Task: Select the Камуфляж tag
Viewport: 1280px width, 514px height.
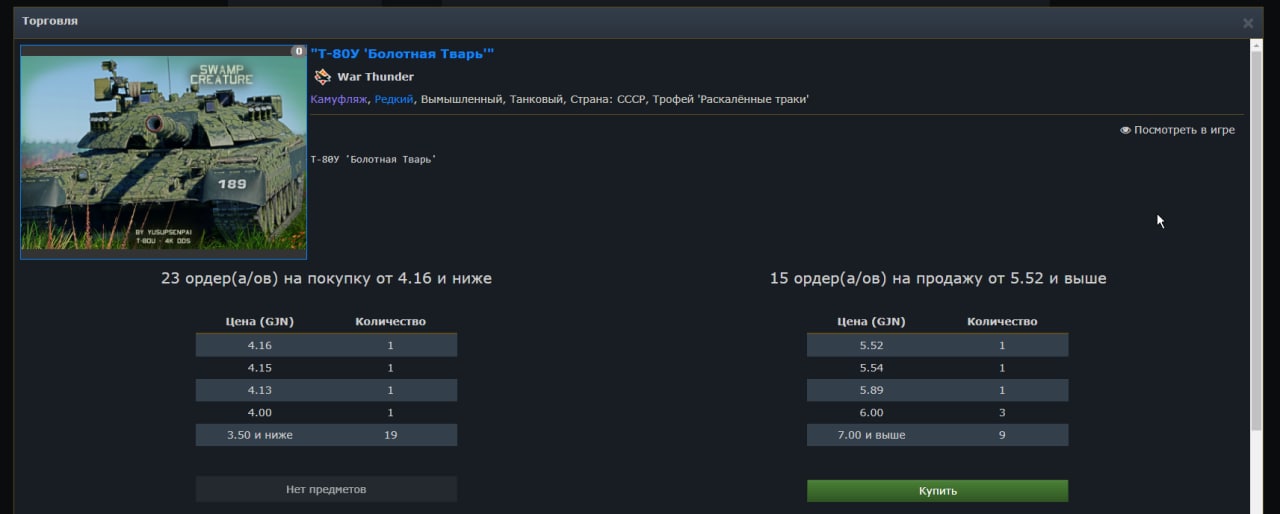Action: (x=339, y=99)
